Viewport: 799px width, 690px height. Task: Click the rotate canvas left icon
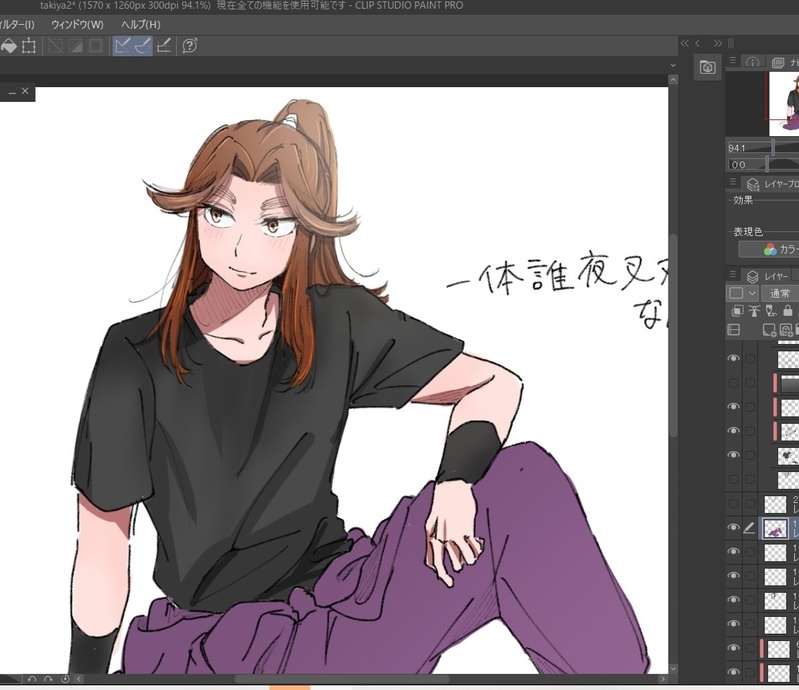(32, 679)
